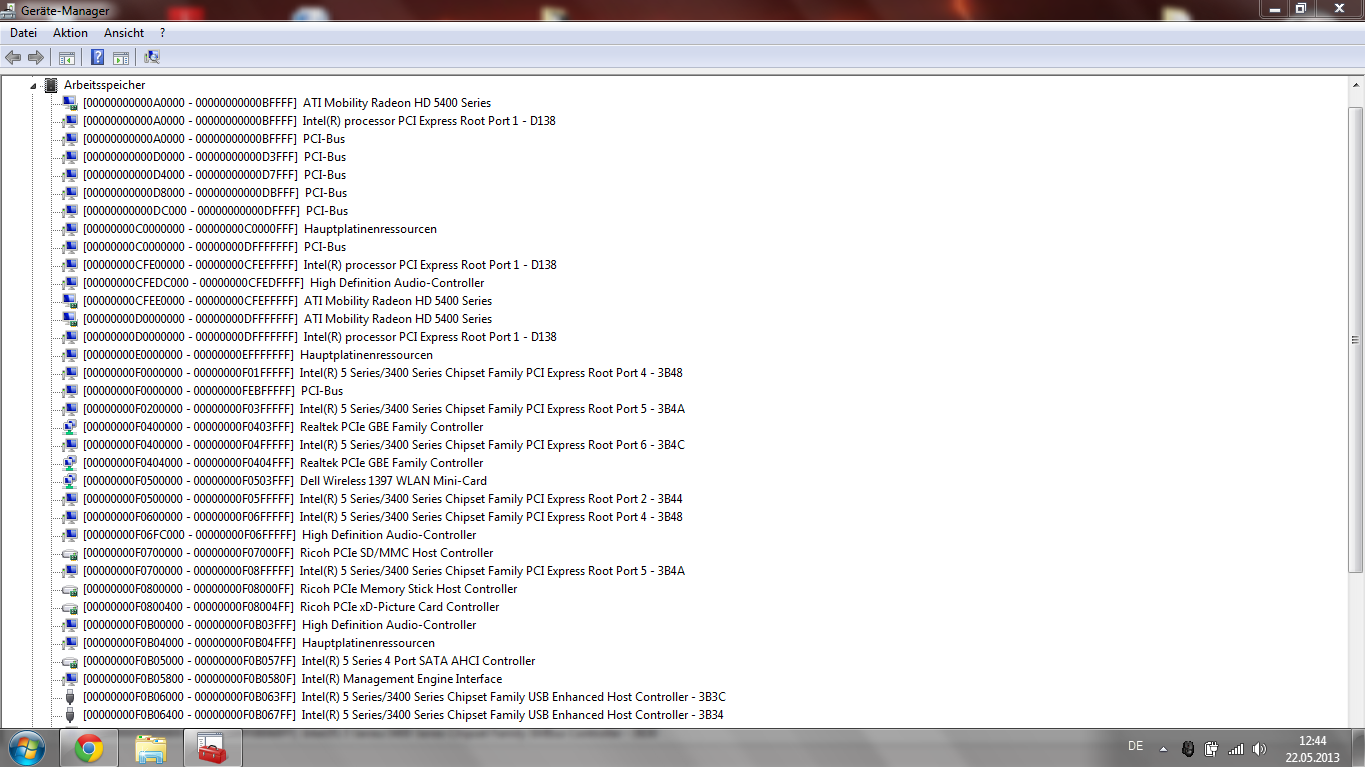Screen dimensions: 1365x767
Task: Select Root Port 1 - D138 at CFE00000
Action: 320,265
